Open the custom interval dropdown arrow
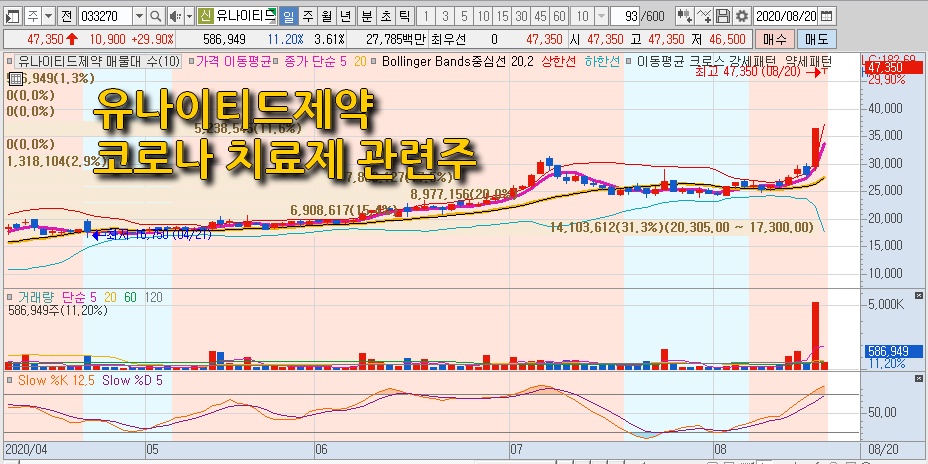 [x=601, y=16]
